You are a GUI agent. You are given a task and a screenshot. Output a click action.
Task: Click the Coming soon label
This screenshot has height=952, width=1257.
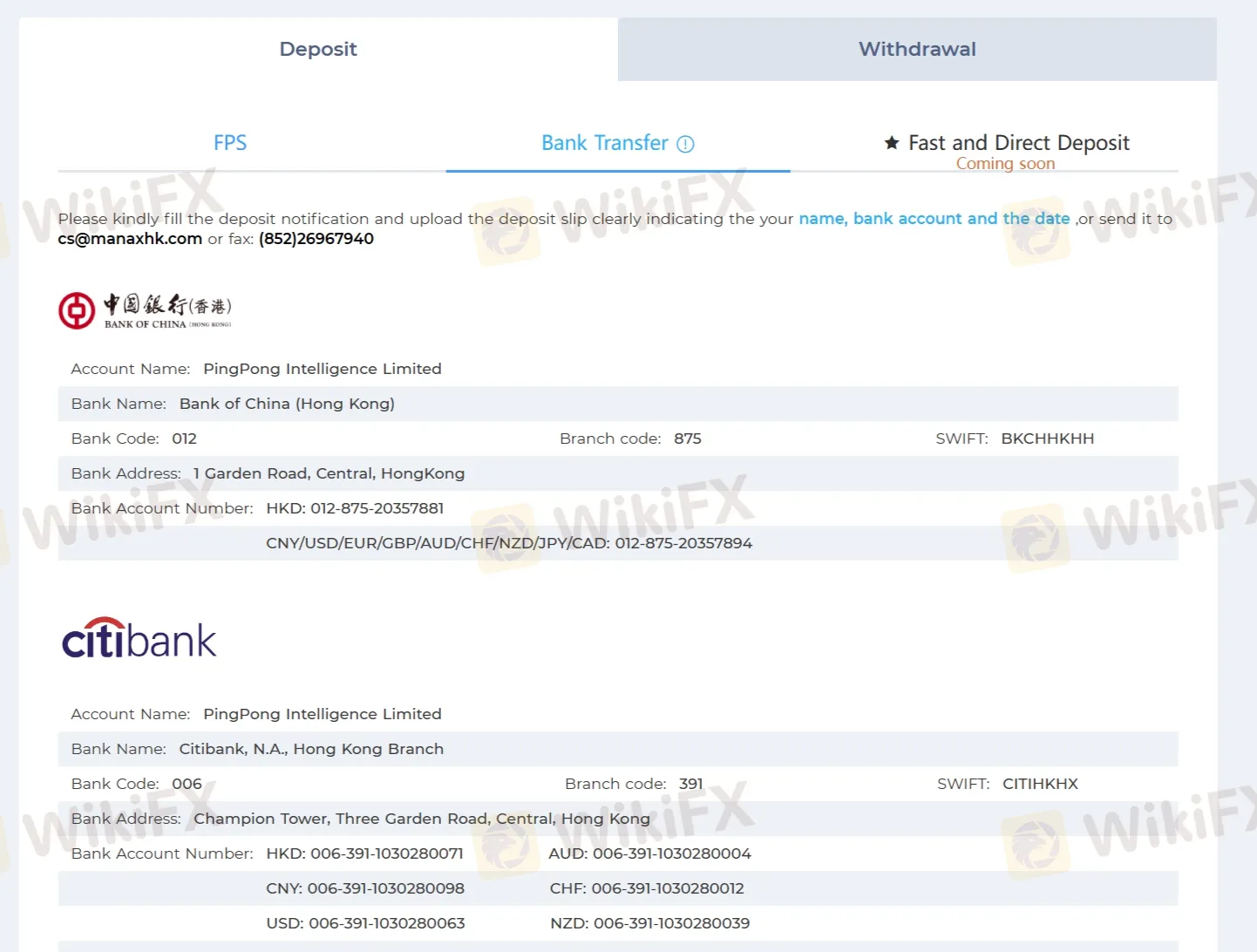tap(1005, 163)
